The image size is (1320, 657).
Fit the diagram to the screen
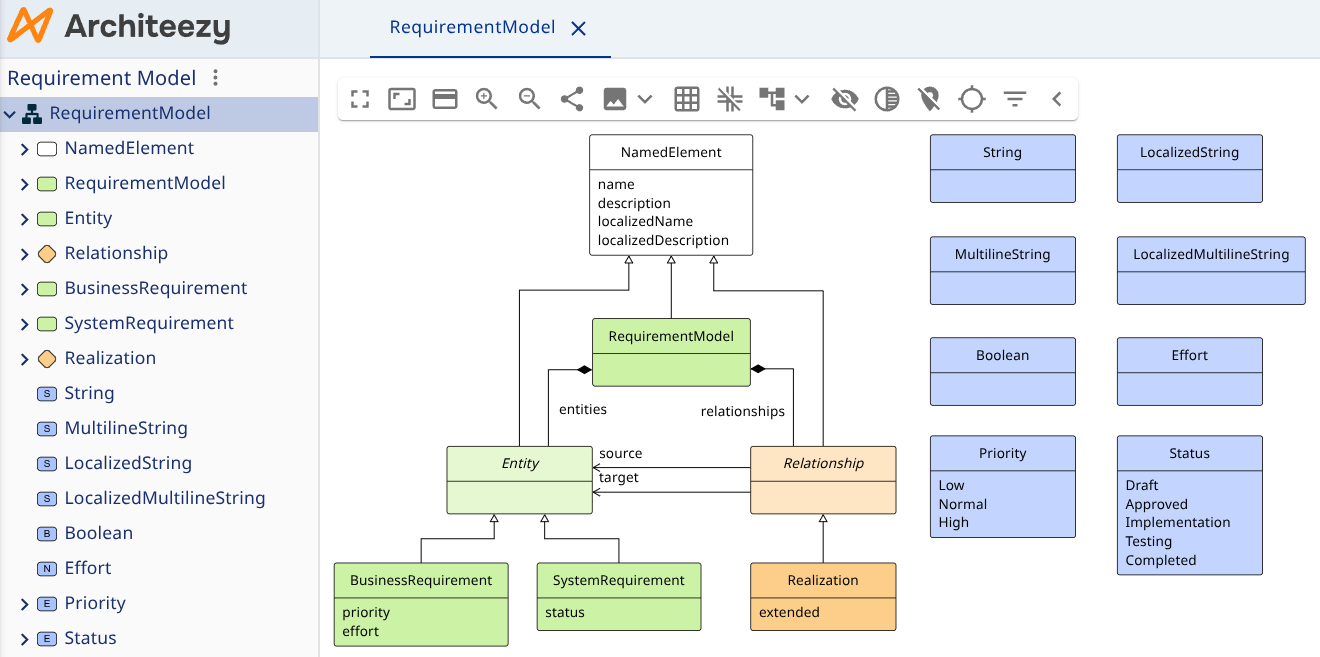point(359,98)
